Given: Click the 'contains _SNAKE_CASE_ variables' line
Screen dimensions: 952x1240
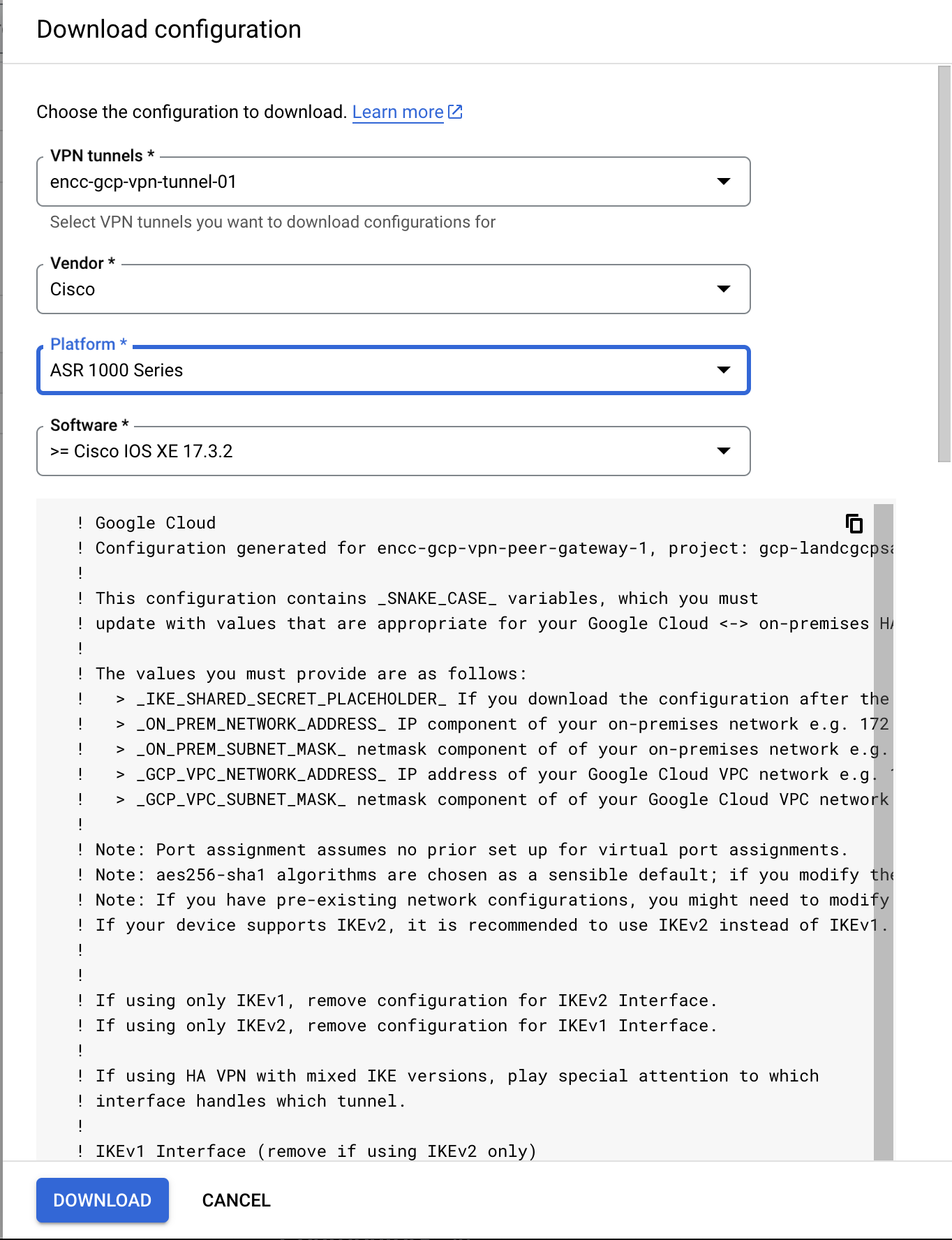Looking at the screenshot, I should 417,598.
